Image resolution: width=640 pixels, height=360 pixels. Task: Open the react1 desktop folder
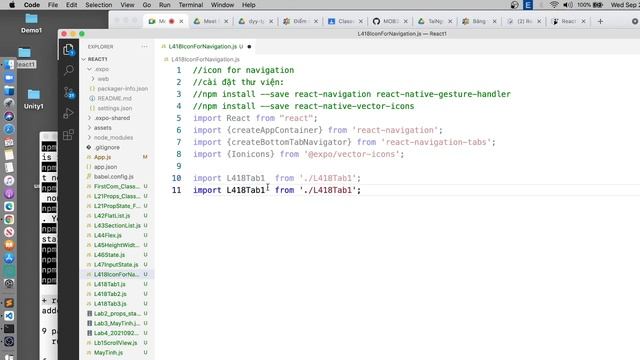coord(25,58)
